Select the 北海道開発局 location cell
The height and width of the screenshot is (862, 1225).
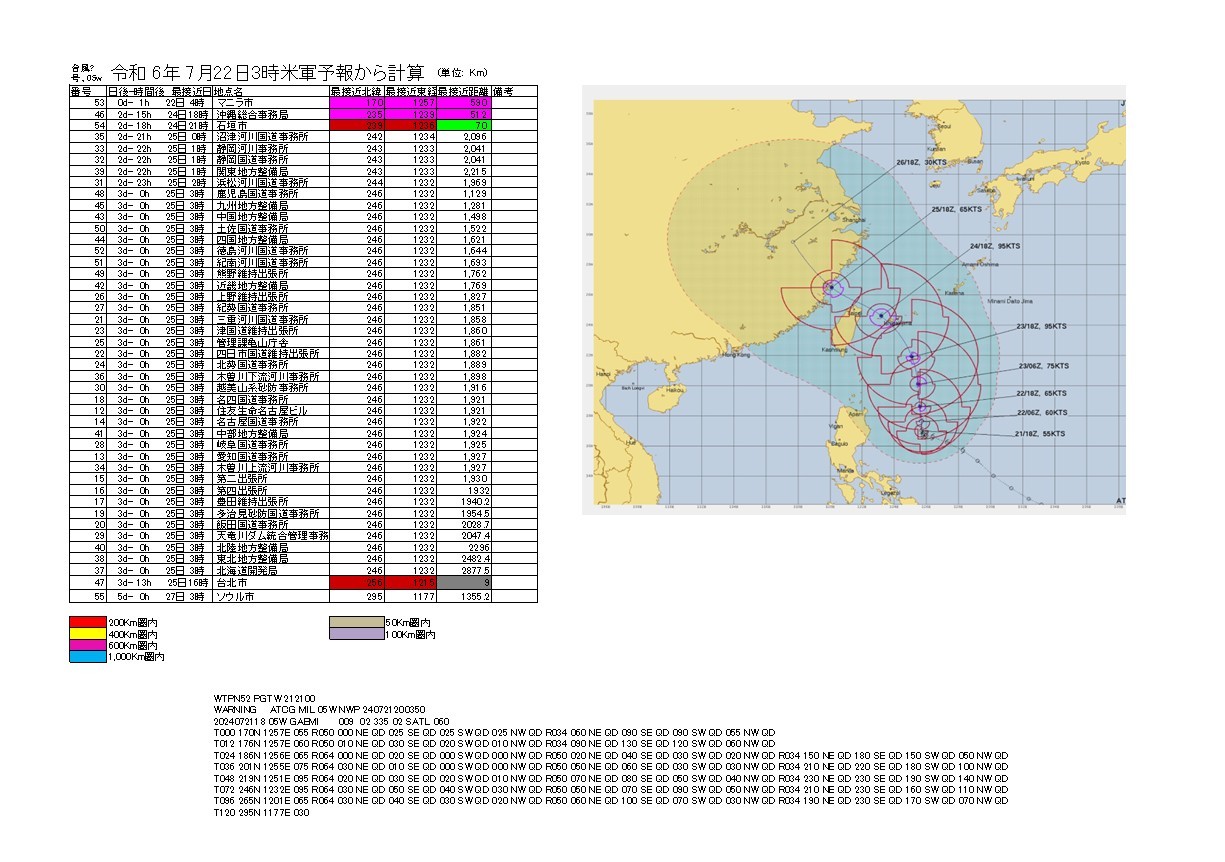[x=268, y=568]
